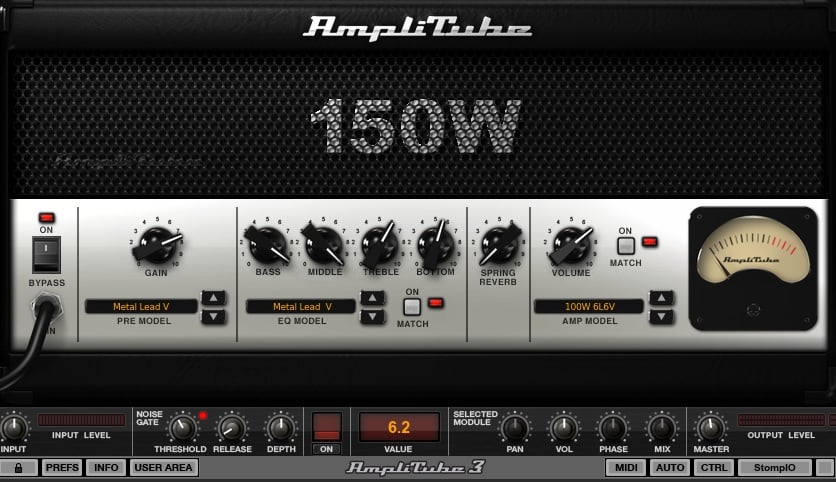Select previous Pre Model with down arrow

tap(213, 316)
